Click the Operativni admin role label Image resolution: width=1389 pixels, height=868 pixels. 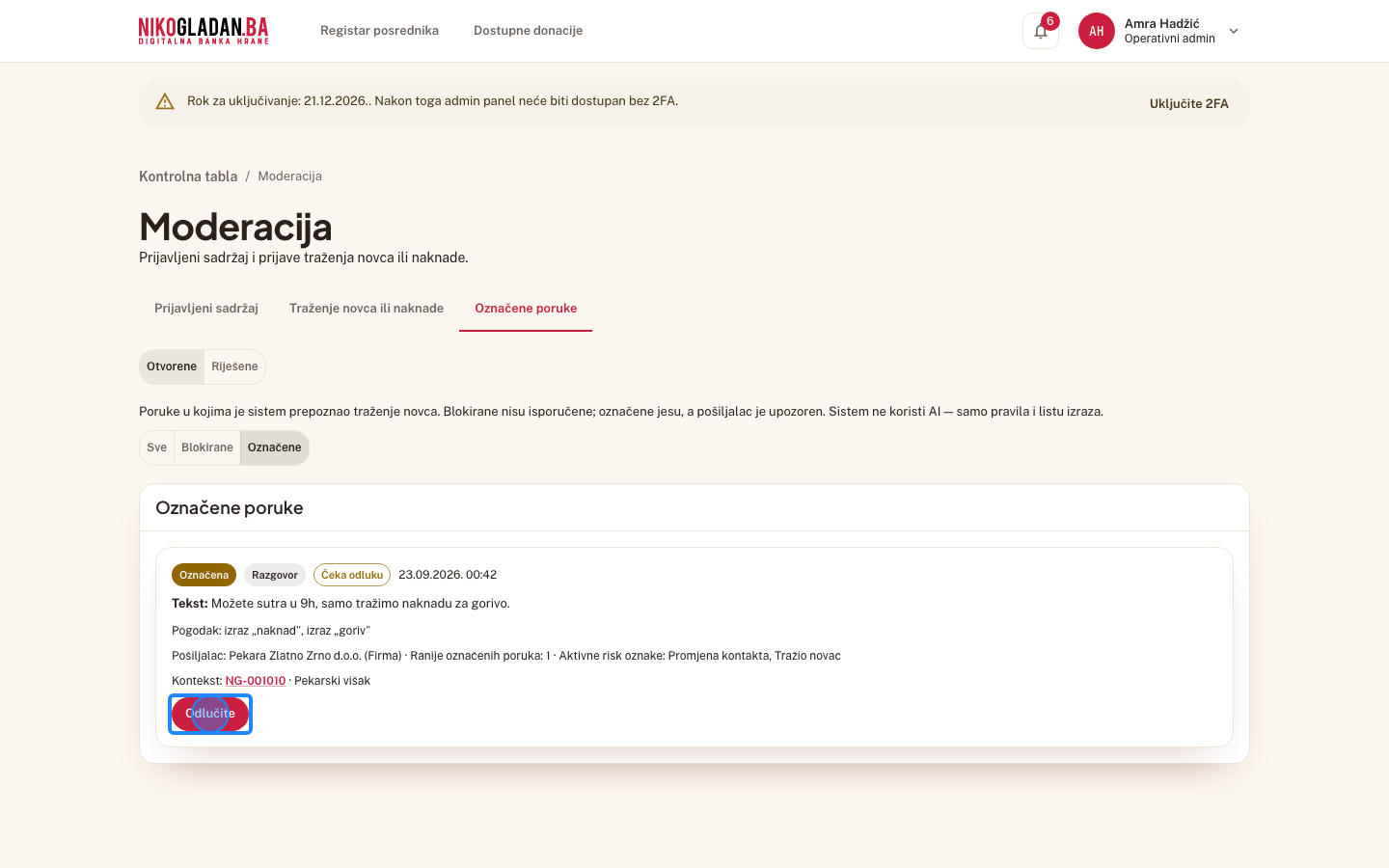[x=1169, y=39]
